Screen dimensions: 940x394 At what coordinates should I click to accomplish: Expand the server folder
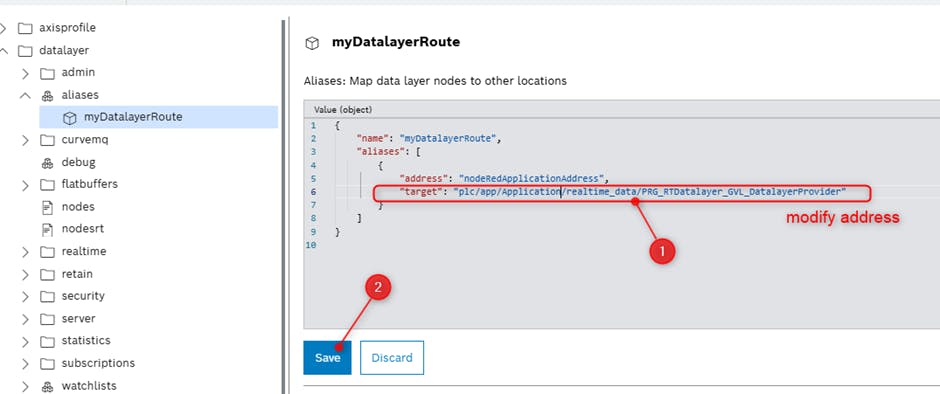(x=25, y=319)
